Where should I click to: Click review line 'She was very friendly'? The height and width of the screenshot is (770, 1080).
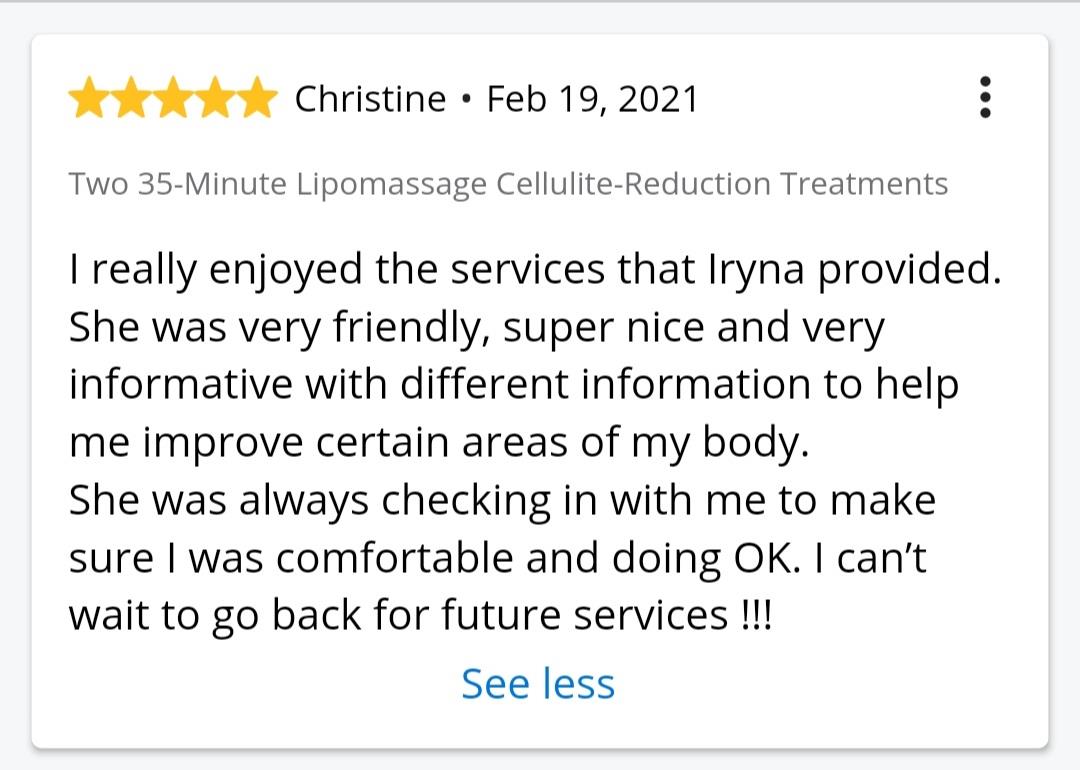click(x=477, y=329)
